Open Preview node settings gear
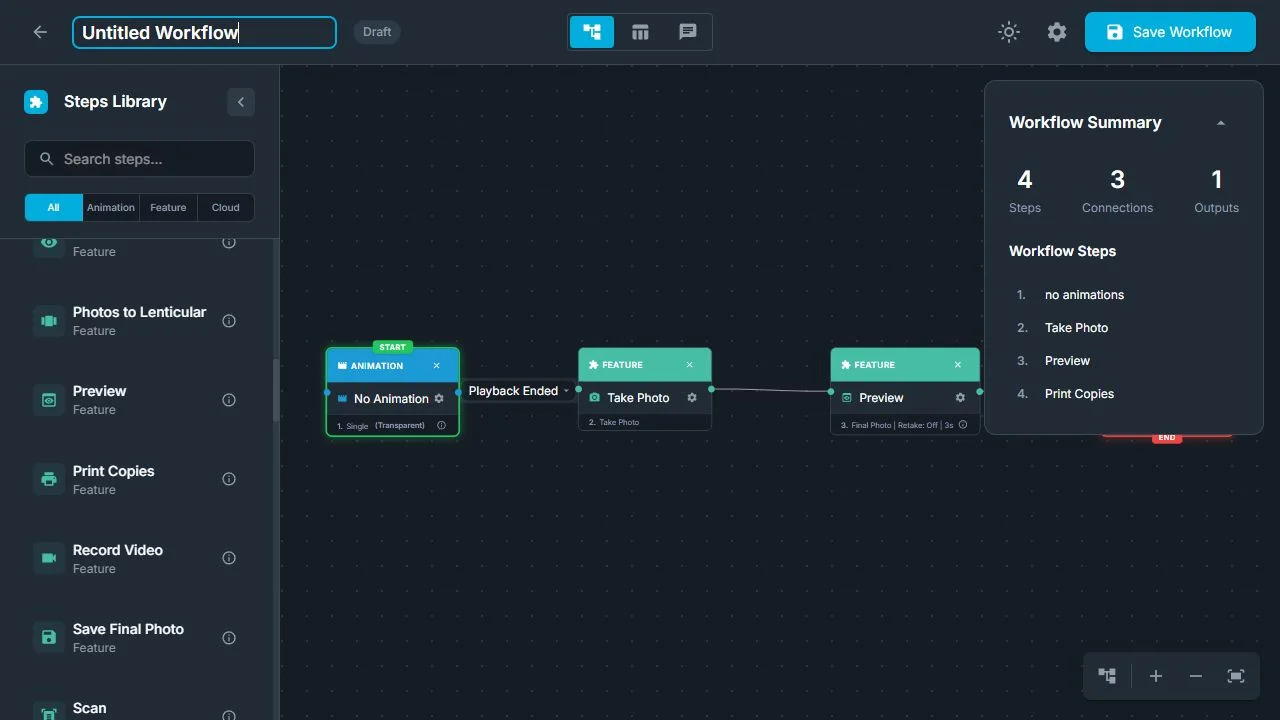The image size is (1280, 720). pyautogui.click(x=960, y=397)
